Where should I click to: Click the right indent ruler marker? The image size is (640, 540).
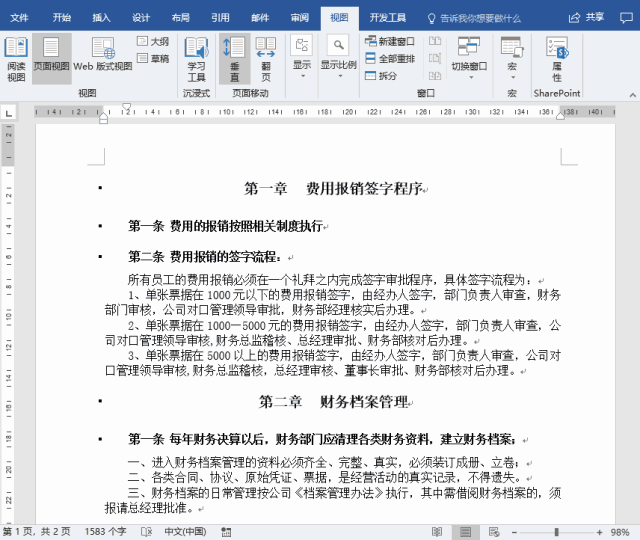[560, 116]
